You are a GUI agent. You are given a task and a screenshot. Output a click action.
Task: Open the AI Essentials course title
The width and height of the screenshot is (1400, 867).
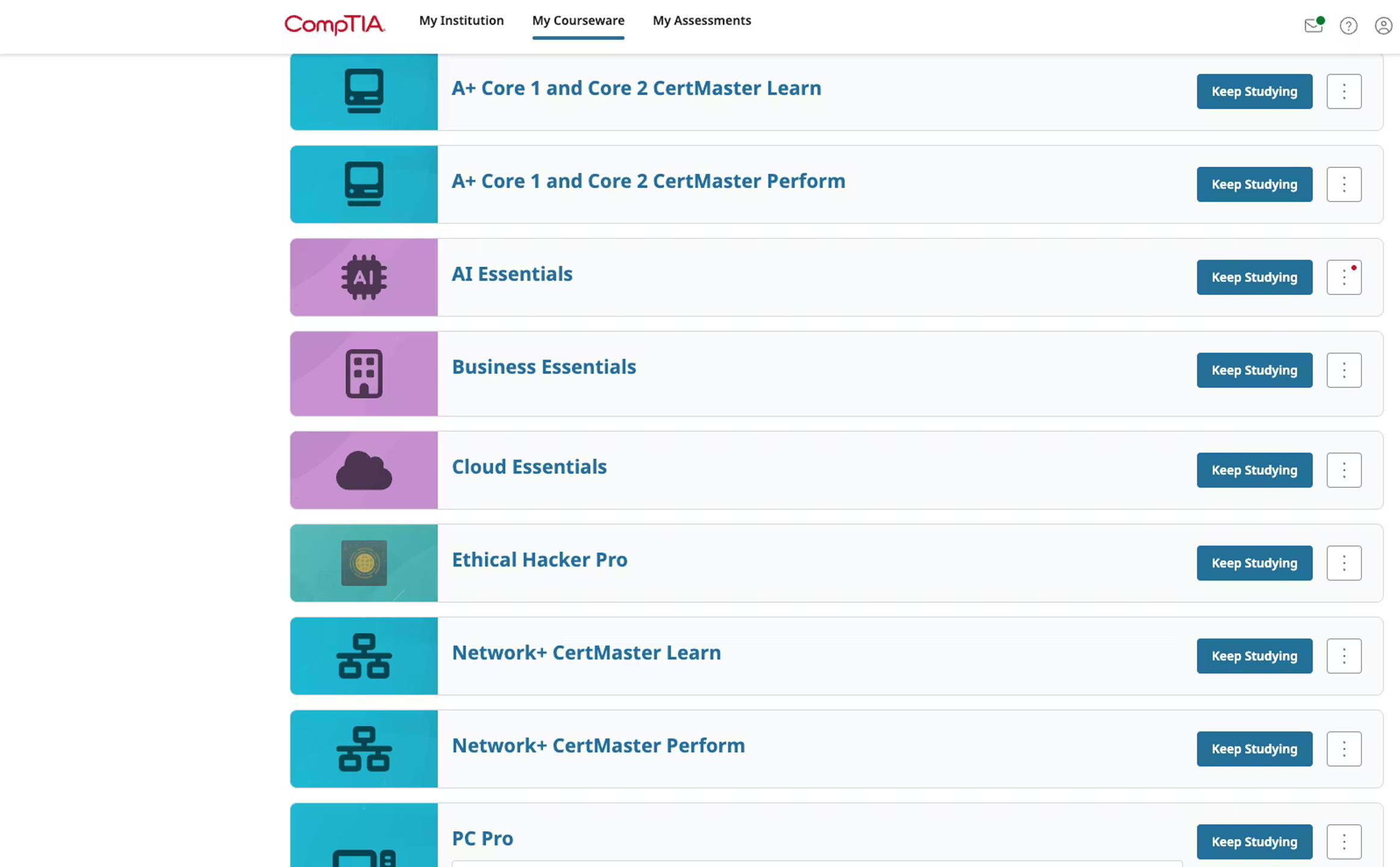(x=512, y=274)
